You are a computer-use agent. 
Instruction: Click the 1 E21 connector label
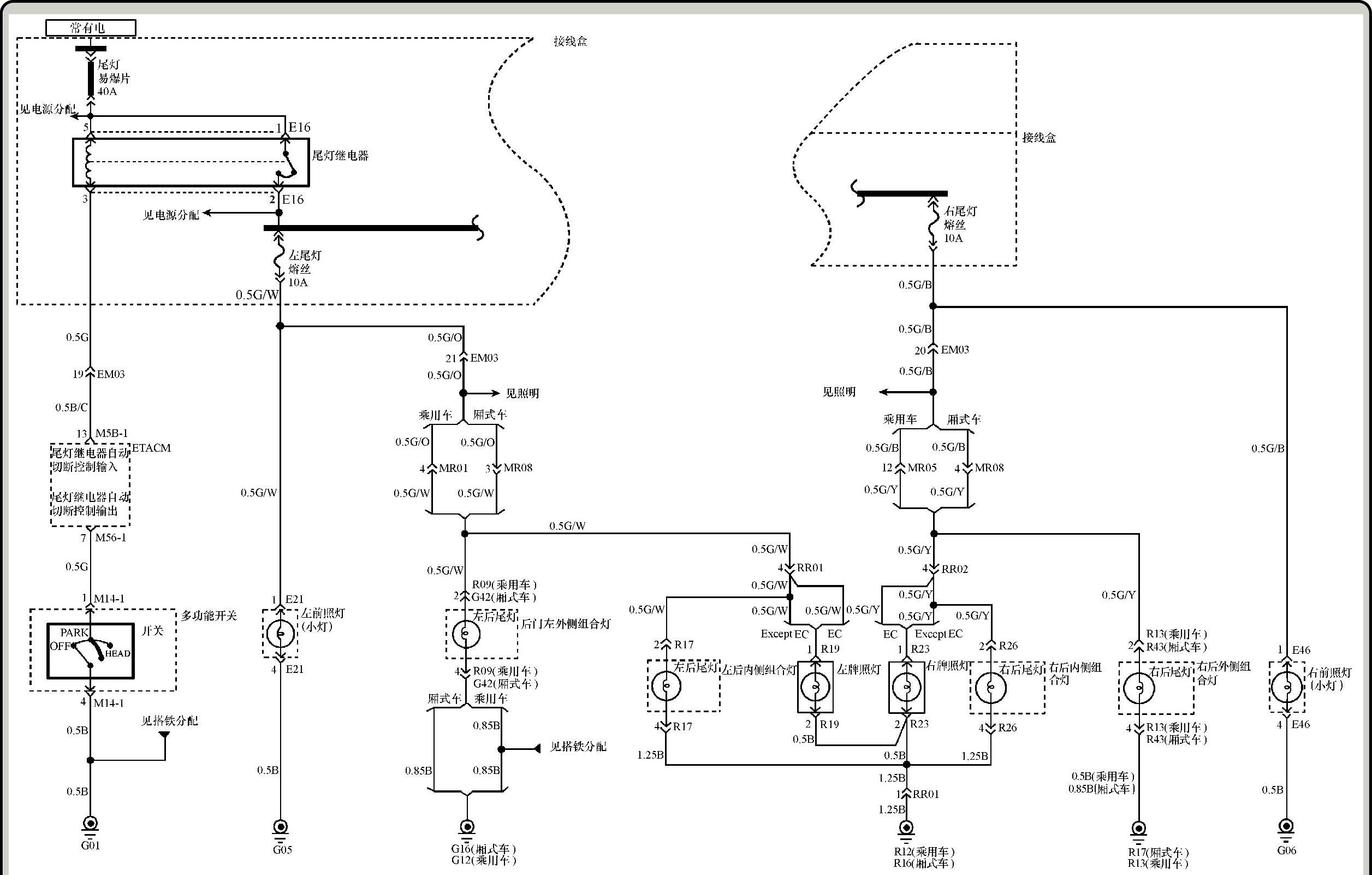288,600
